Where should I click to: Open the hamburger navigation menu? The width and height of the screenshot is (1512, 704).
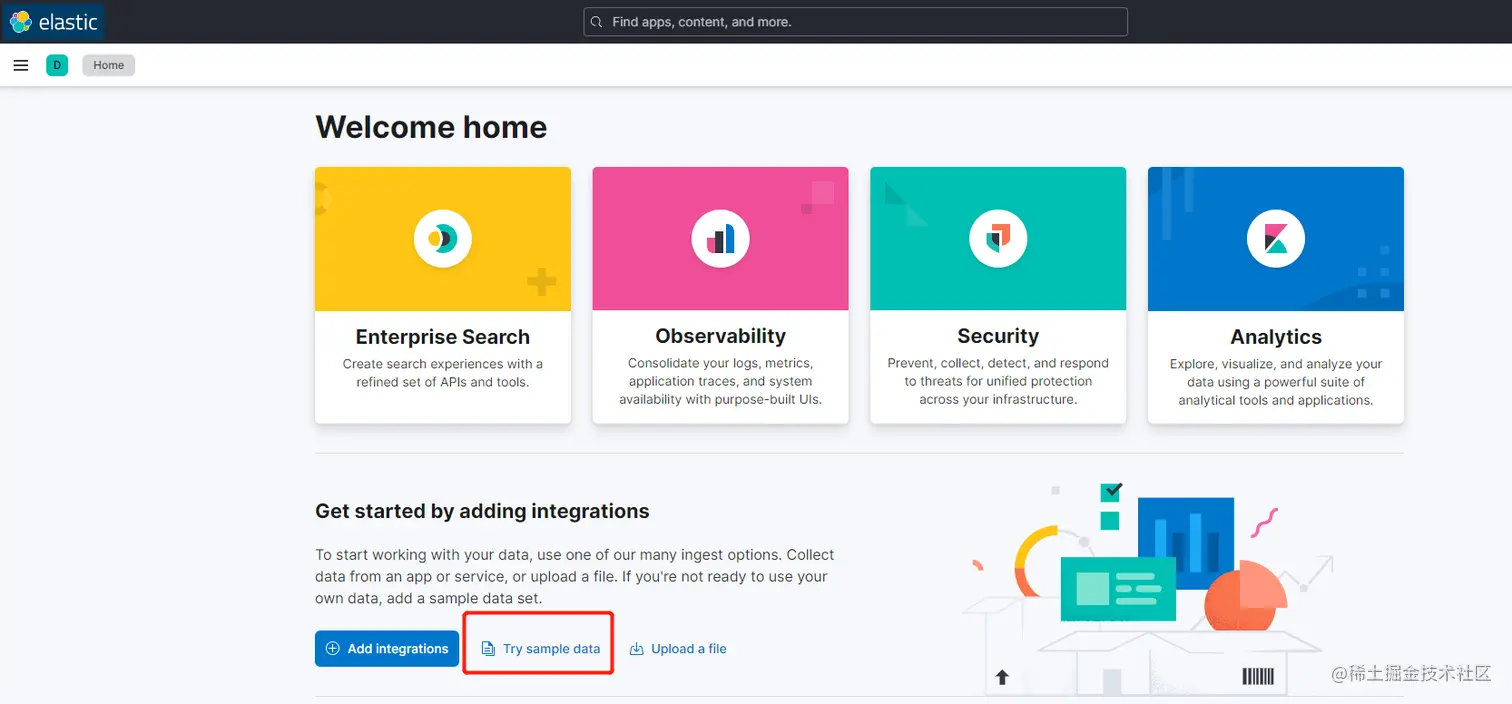[x=20, y=65]
